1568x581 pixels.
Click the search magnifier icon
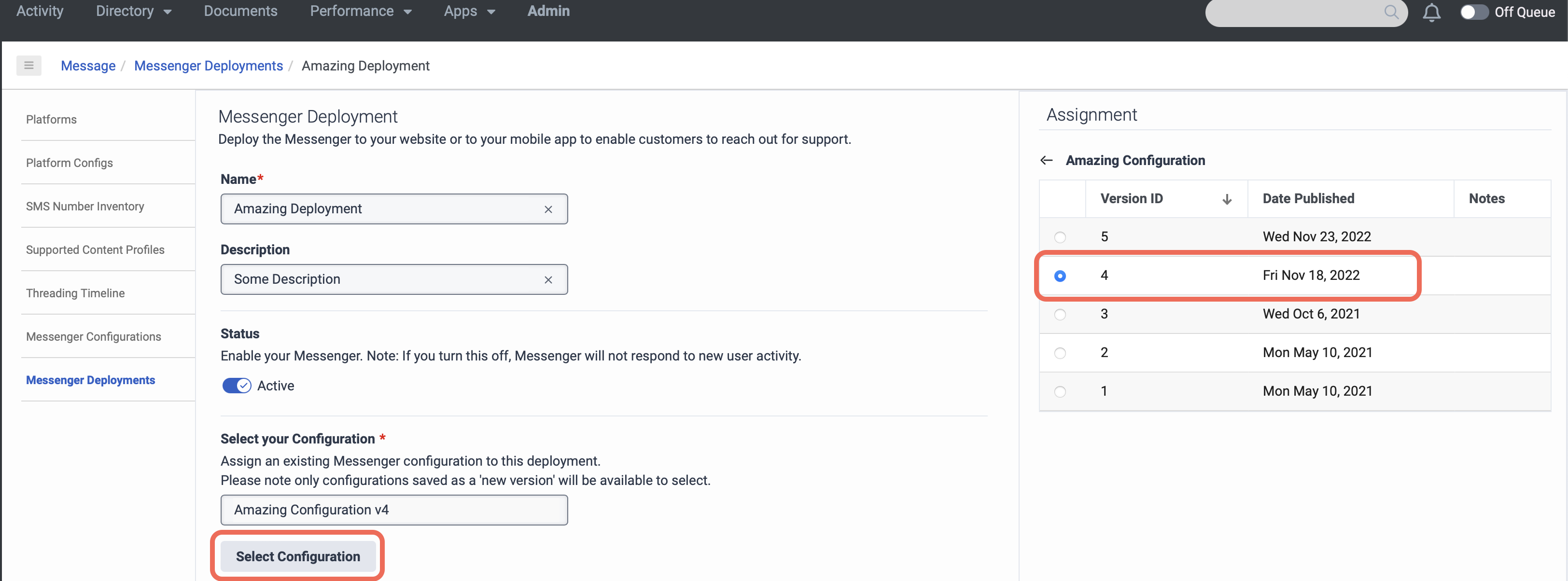(1391, 12)
